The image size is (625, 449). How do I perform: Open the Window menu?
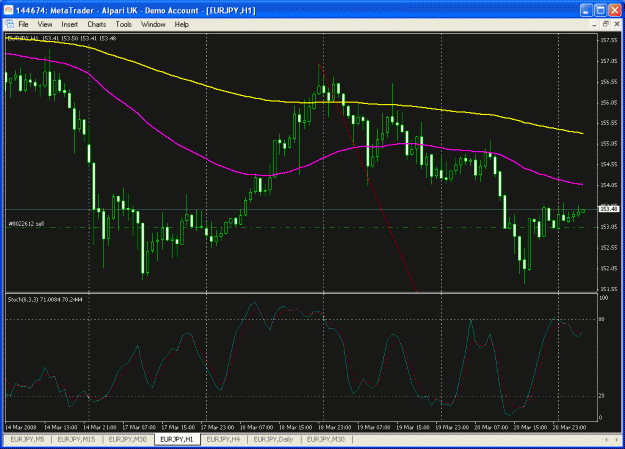coord(153,25)
